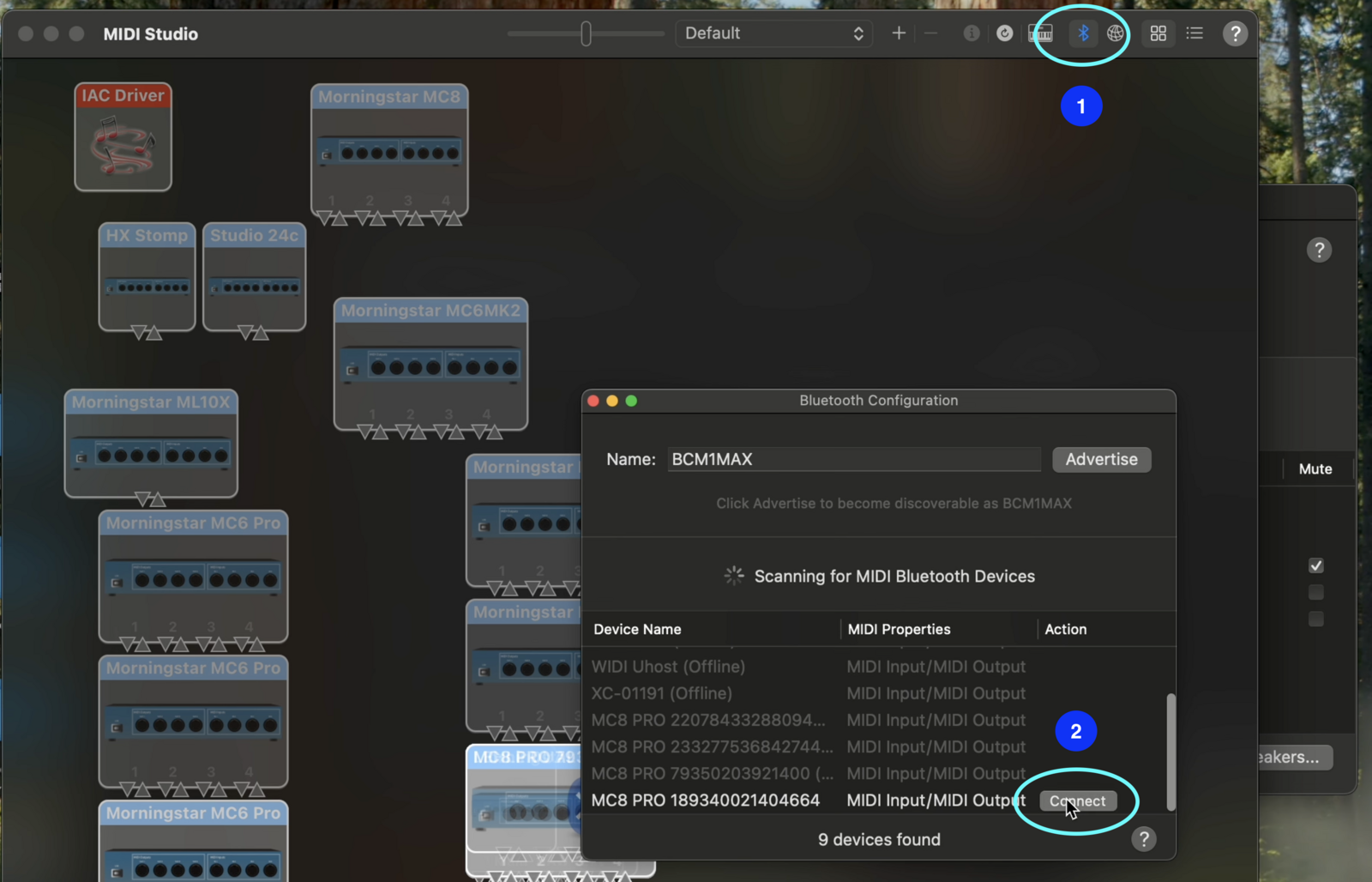
Task: Open MIDI Network Setup globe icon
Action: pos(1116,33)
